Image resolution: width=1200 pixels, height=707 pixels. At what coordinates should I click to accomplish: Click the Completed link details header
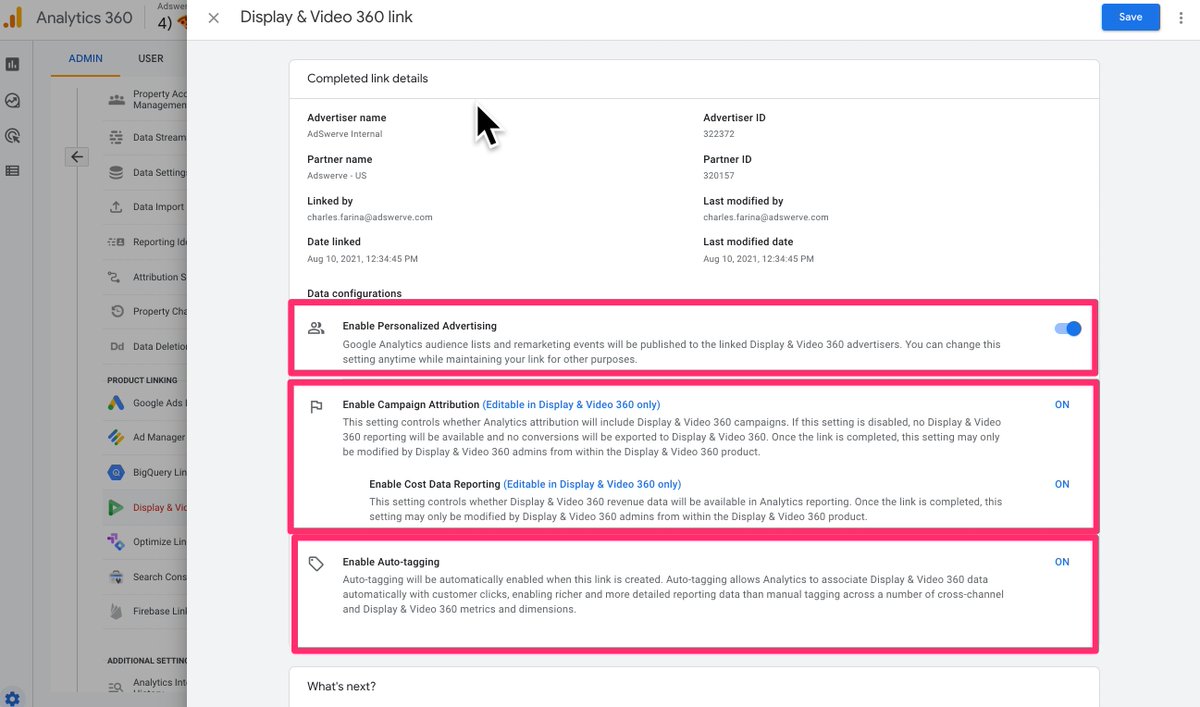367,78
